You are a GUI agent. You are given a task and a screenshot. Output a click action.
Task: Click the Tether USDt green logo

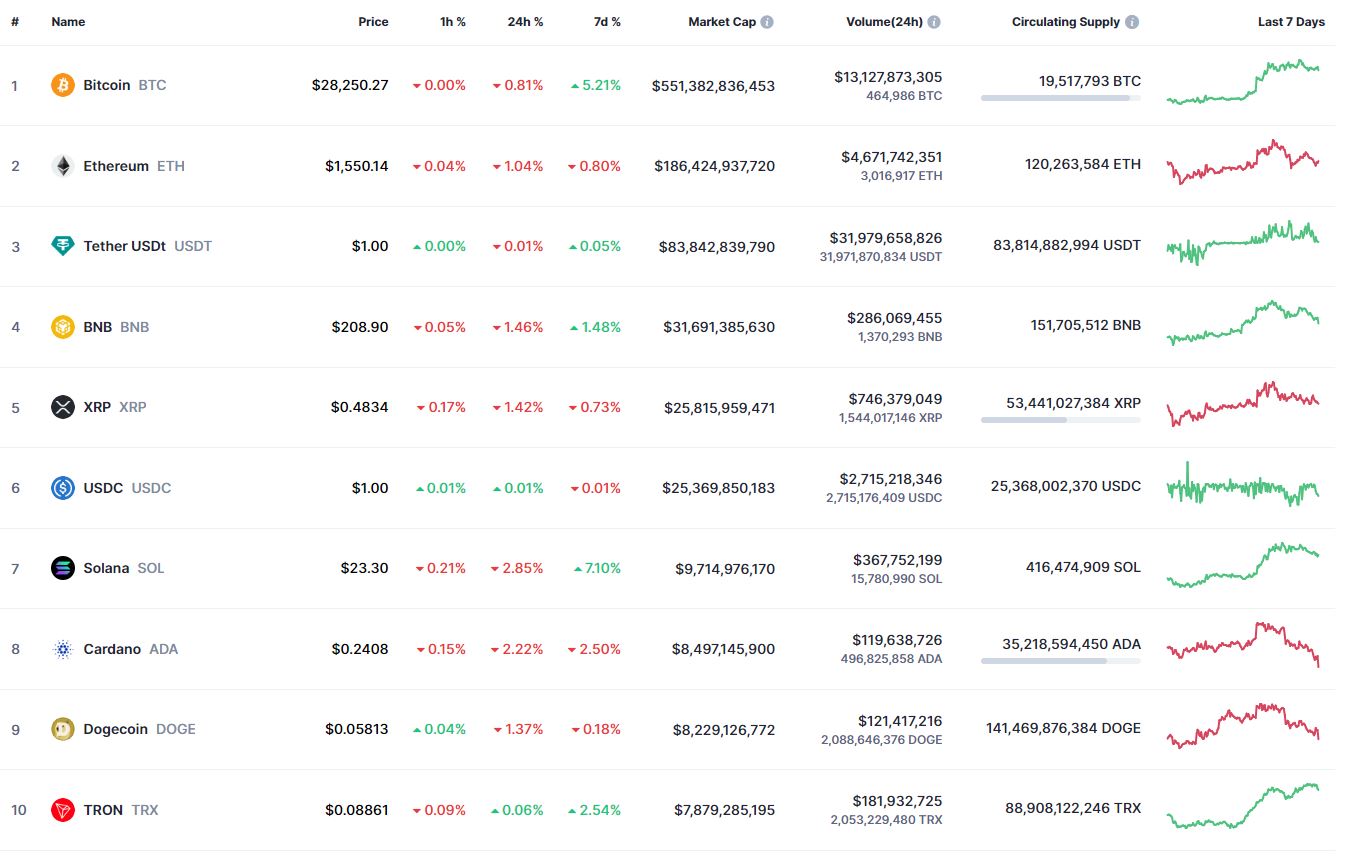click(x=63, y=246)
